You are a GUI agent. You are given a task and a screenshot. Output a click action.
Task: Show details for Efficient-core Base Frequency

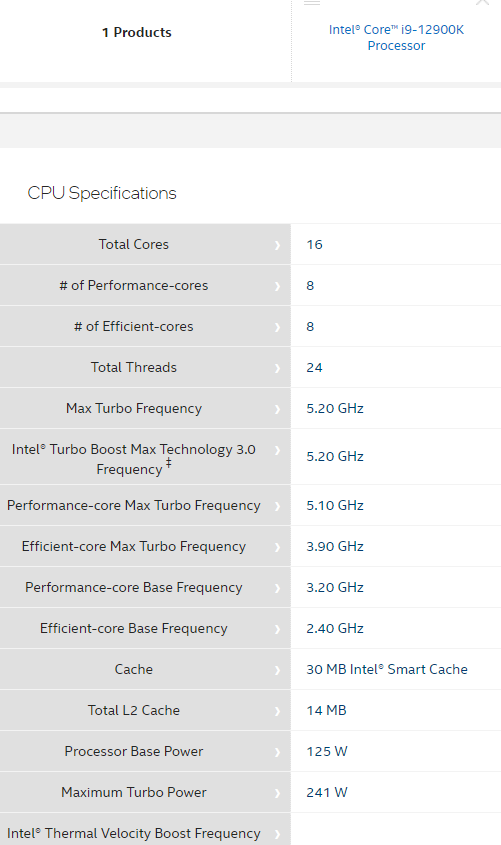click(277, 629)
